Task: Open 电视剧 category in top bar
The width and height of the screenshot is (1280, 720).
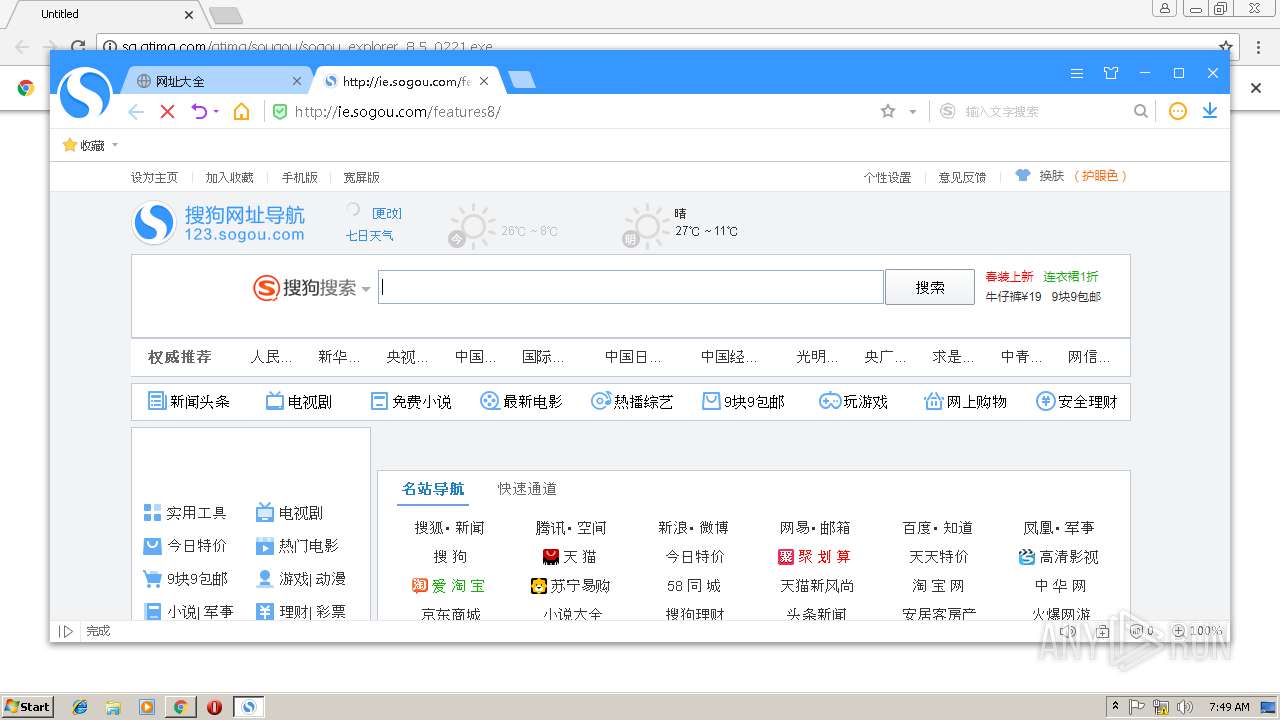Action: (299, 401)
